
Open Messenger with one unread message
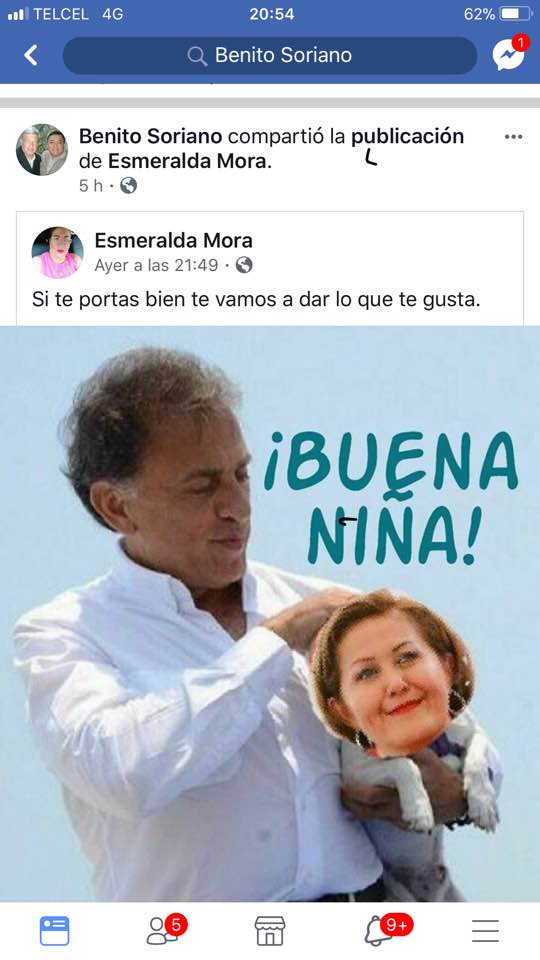(x=510, y=54)
